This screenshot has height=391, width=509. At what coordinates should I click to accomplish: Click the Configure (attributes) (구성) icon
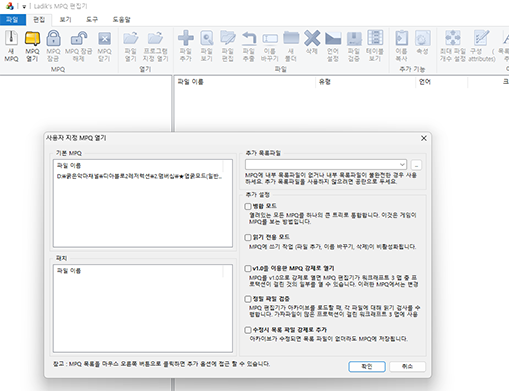point(481,38)
